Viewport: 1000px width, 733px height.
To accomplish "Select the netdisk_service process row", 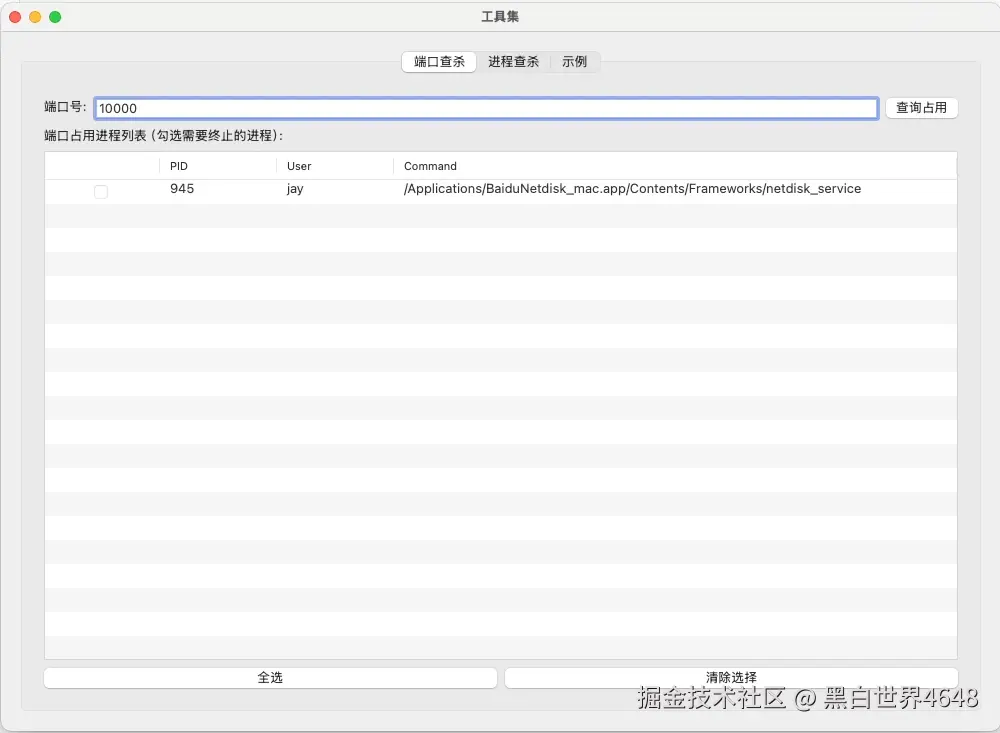I will tap(600, 189).
